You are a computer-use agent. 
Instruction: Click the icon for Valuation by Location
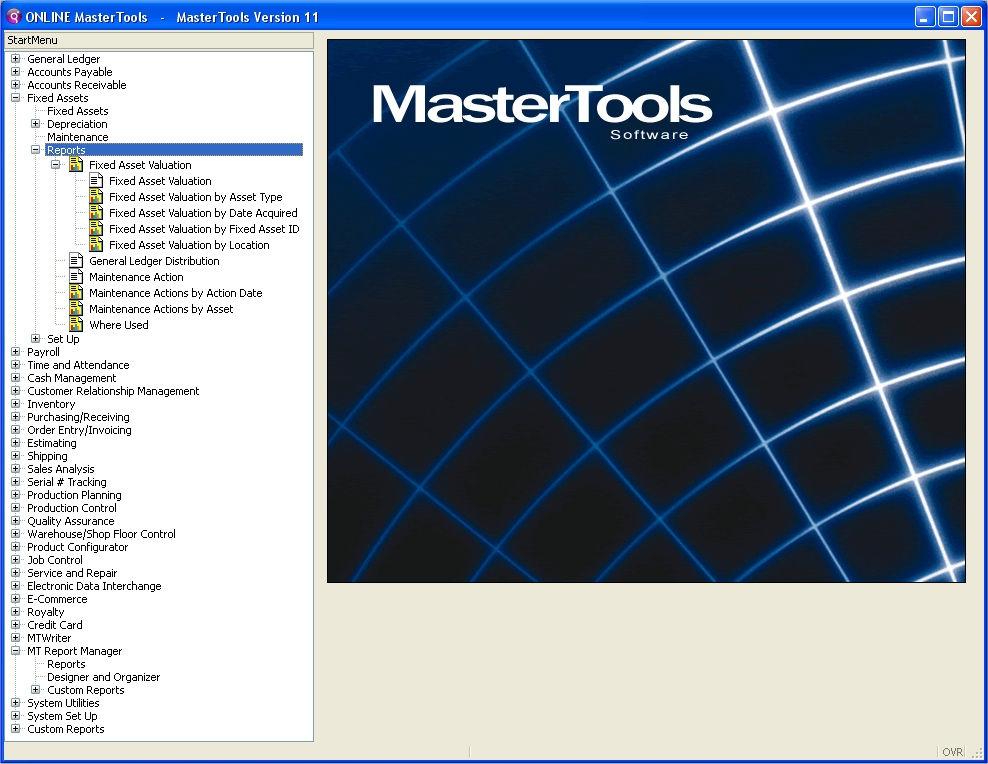click(x=96, y=245)
